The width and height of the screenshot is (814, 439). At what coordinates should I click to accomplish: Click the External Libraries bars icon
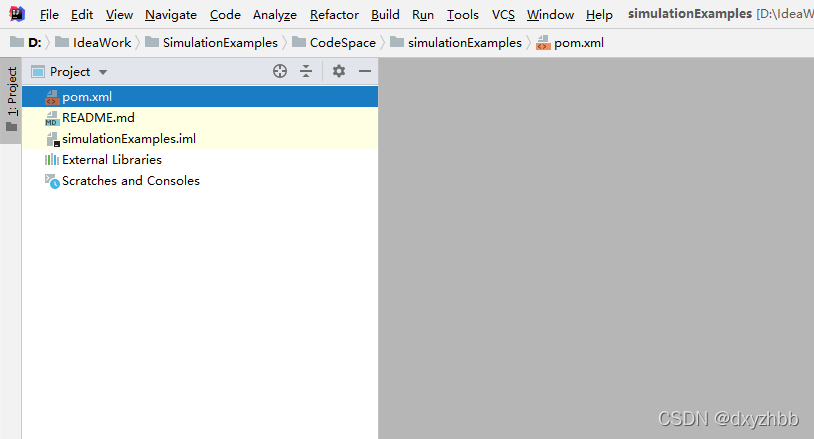point(52,160)
